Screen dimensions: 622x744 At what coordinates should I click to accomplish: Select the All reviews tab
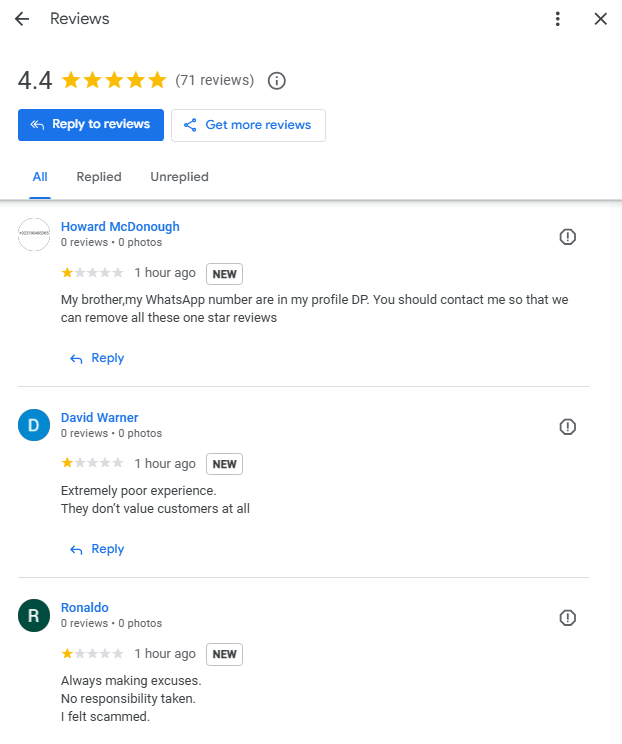(40, 177)
